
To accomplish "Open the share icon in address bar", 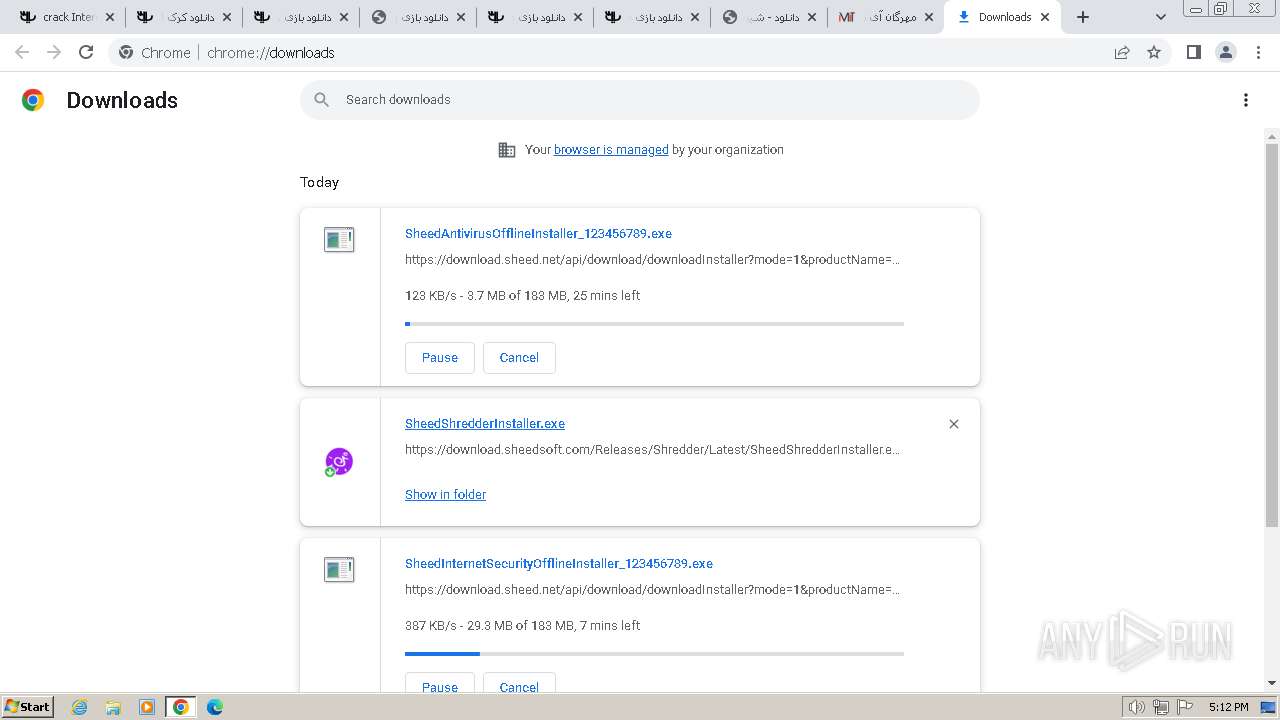I will 1122,52.
